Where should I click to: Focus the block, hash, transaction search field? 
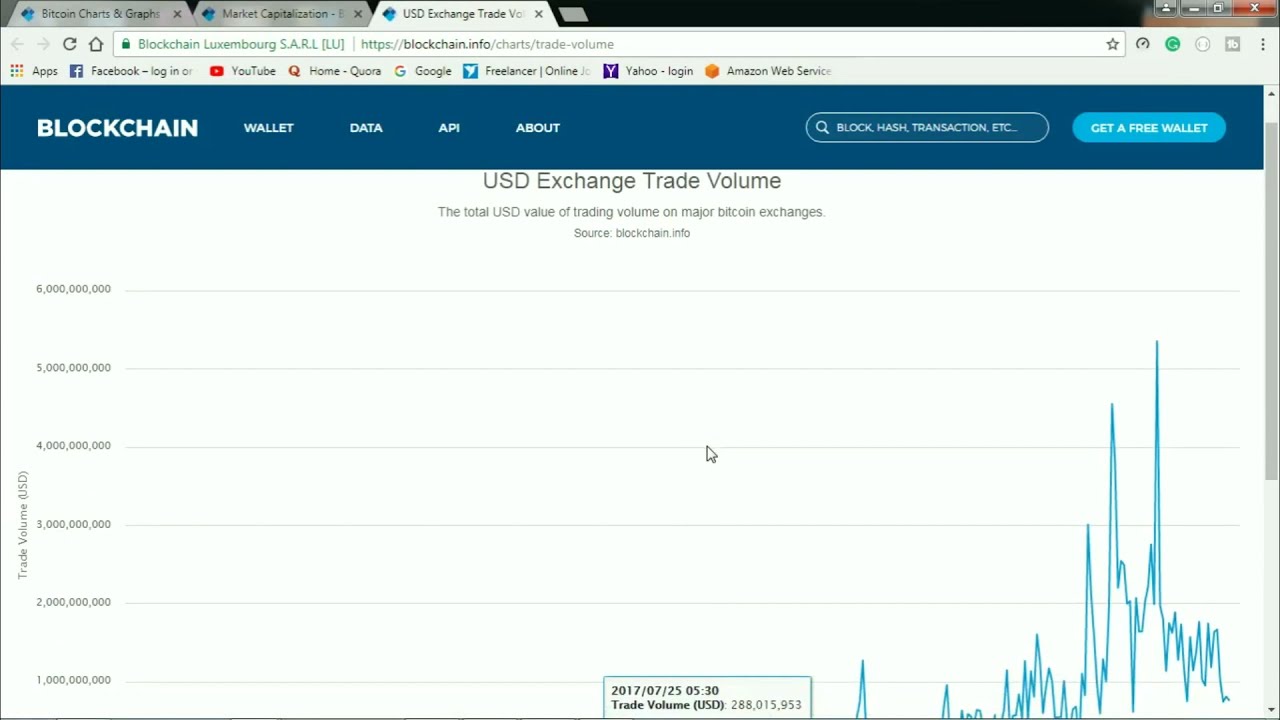[927, 127]
